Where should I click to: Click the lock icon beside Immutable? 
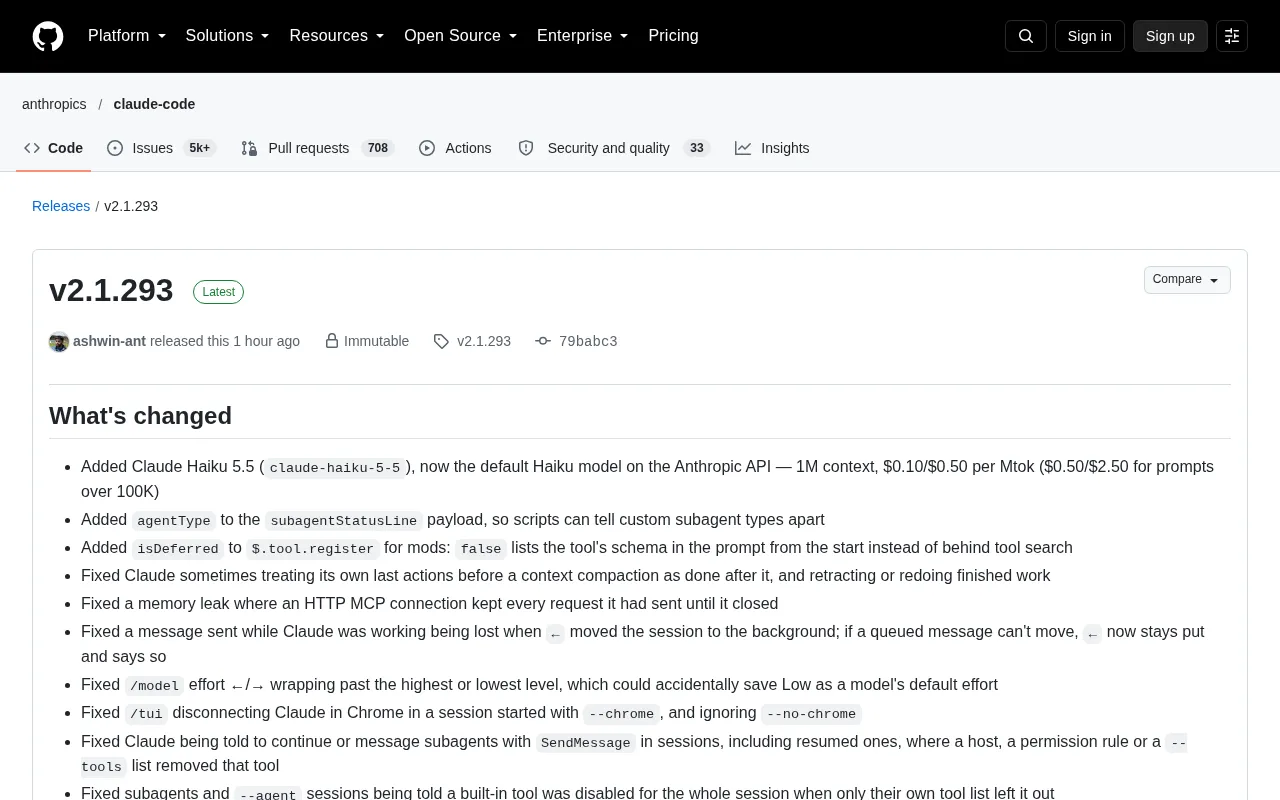tap(332, 341)
